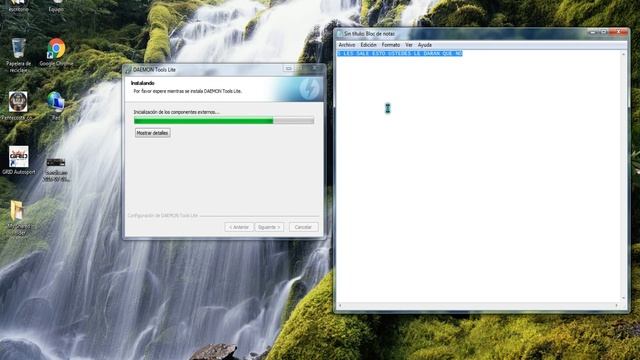Open the Formato menu in Notepad
Screen dimensions: 640x360
tap(391, 45)
